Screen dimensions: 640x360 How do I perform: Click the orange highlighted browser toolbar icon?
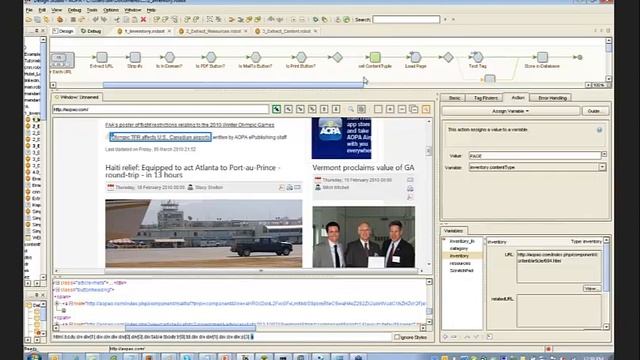(x=426, y=109)
